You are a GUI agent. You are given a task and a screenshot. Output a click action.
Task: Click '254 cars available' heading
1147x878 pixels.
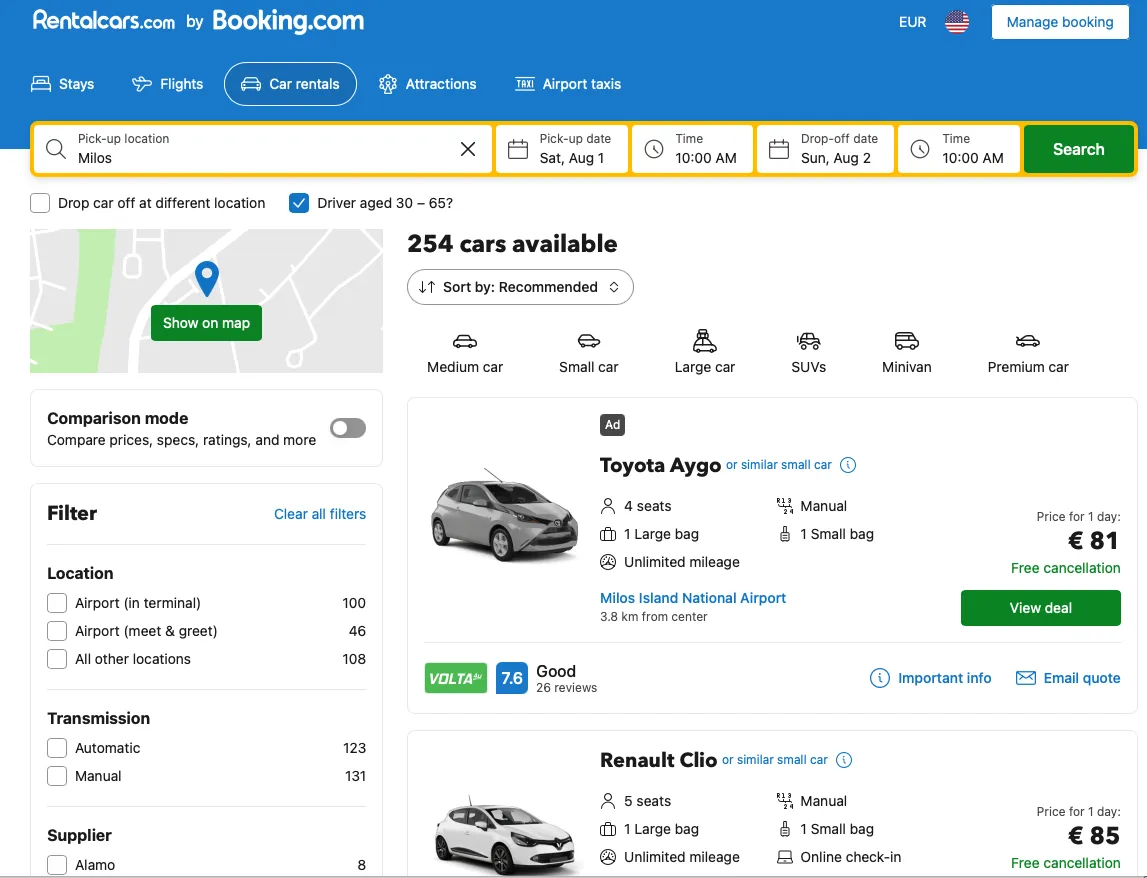[x=512, y=244]
